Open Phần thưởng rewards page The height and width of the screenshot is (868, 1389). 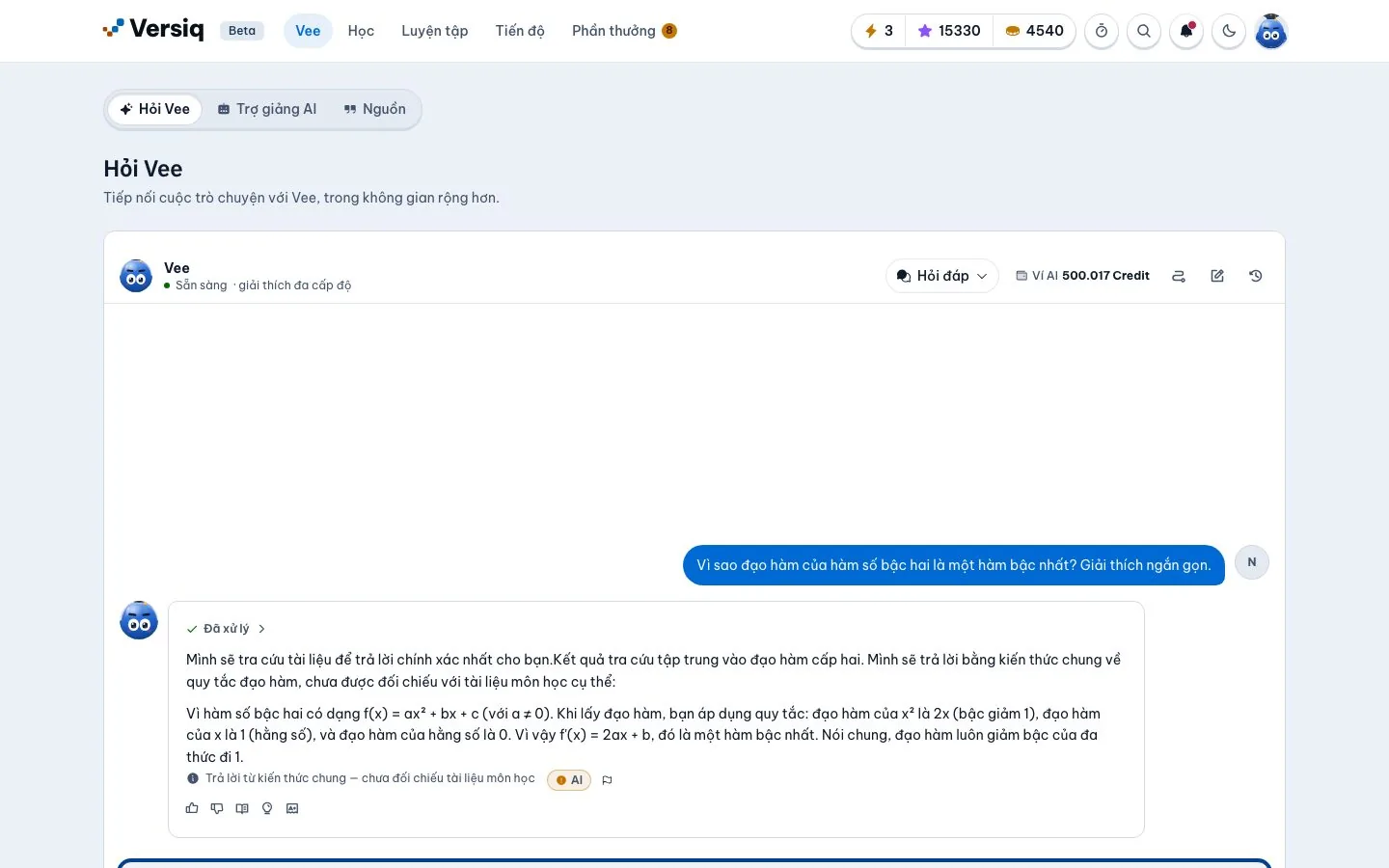pyautogui.click(x=624, y=31)
